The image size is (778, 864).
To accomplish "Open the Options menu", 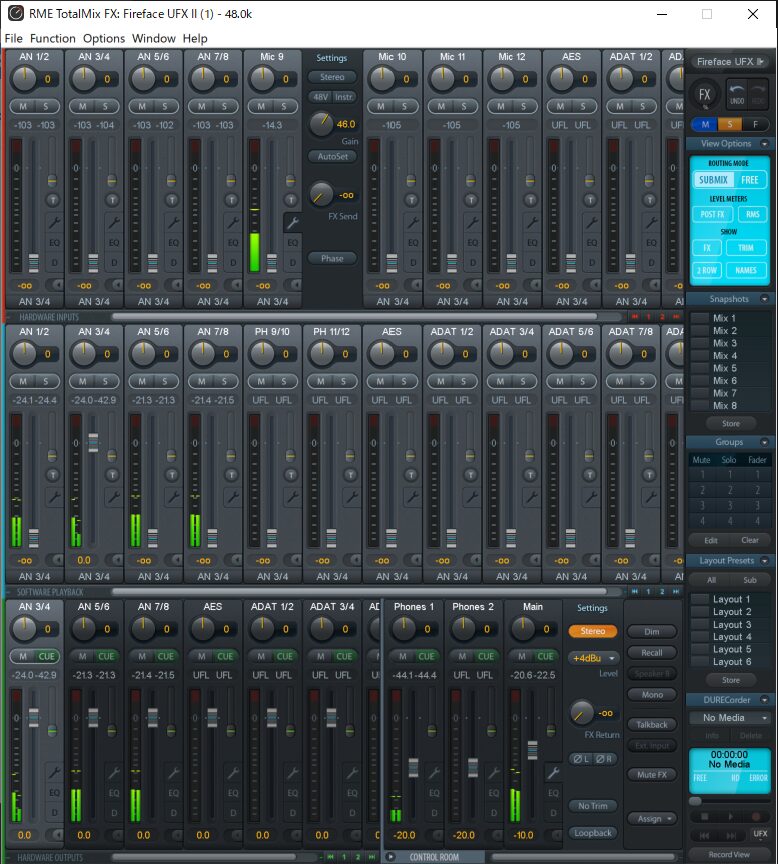I will coord(104,38).
